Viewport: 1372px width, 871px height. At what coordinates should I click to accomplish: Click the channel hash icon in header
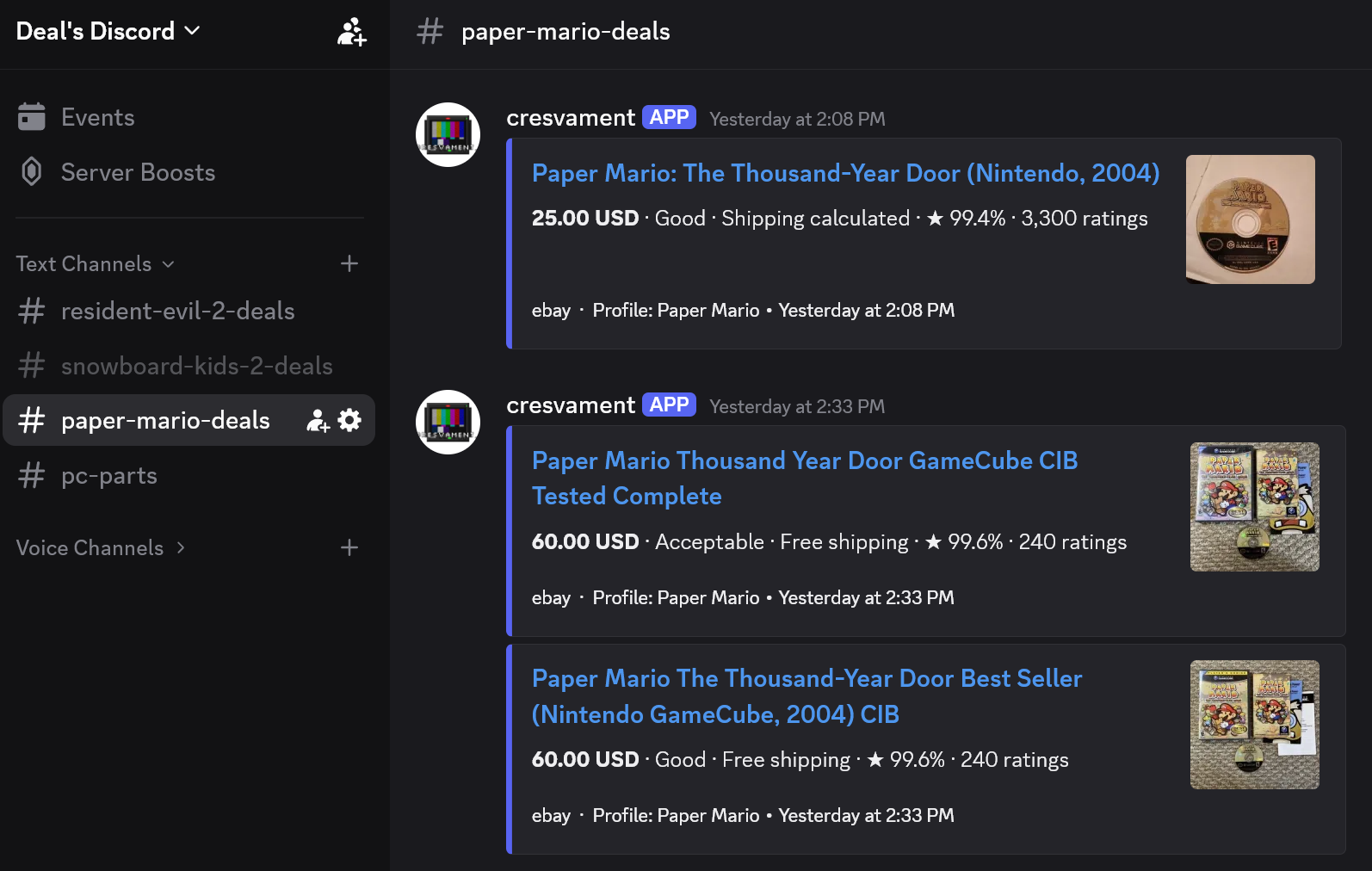(x=430, y=32)
